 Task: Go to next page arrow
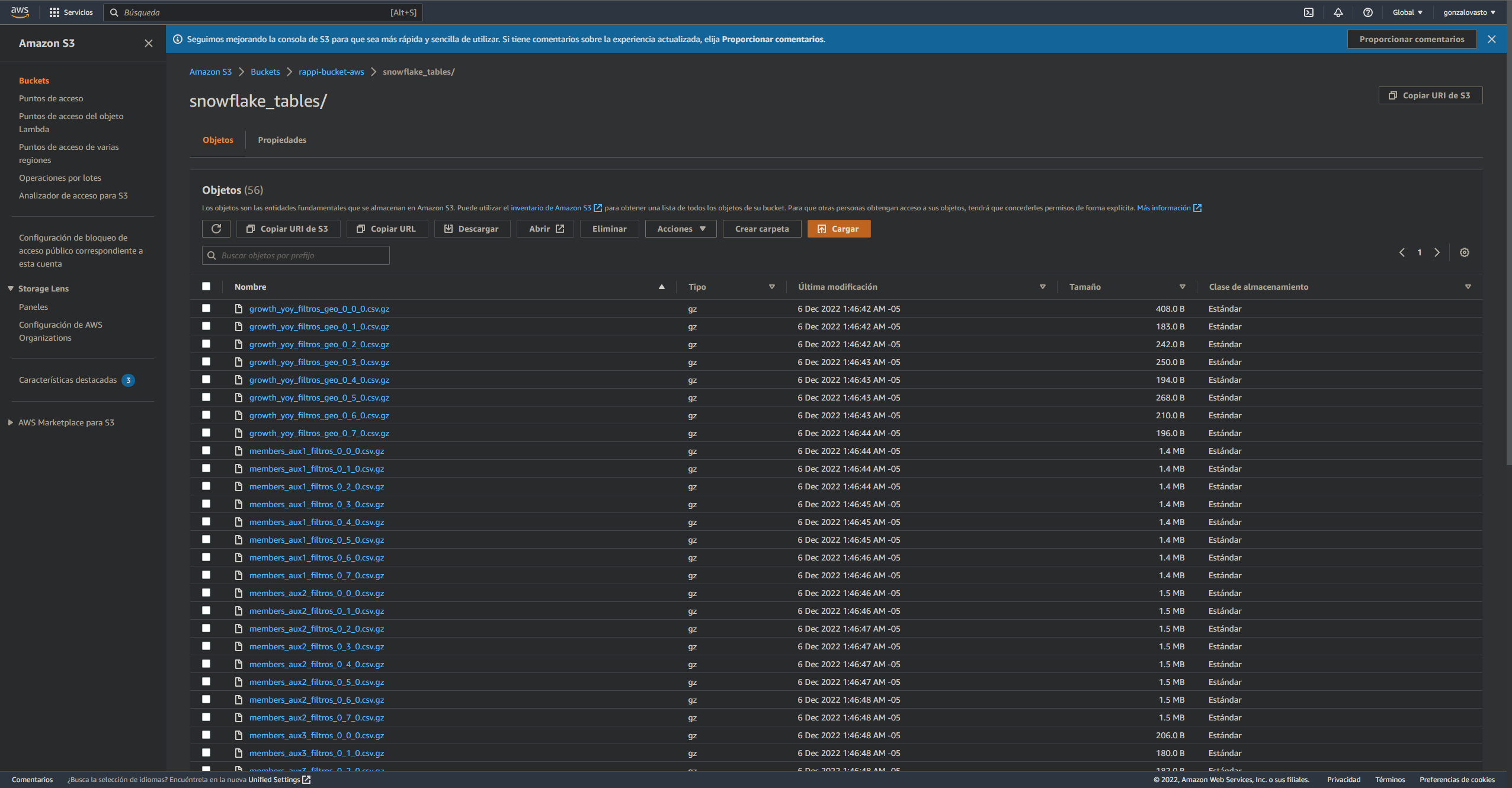coord(1437,252)
